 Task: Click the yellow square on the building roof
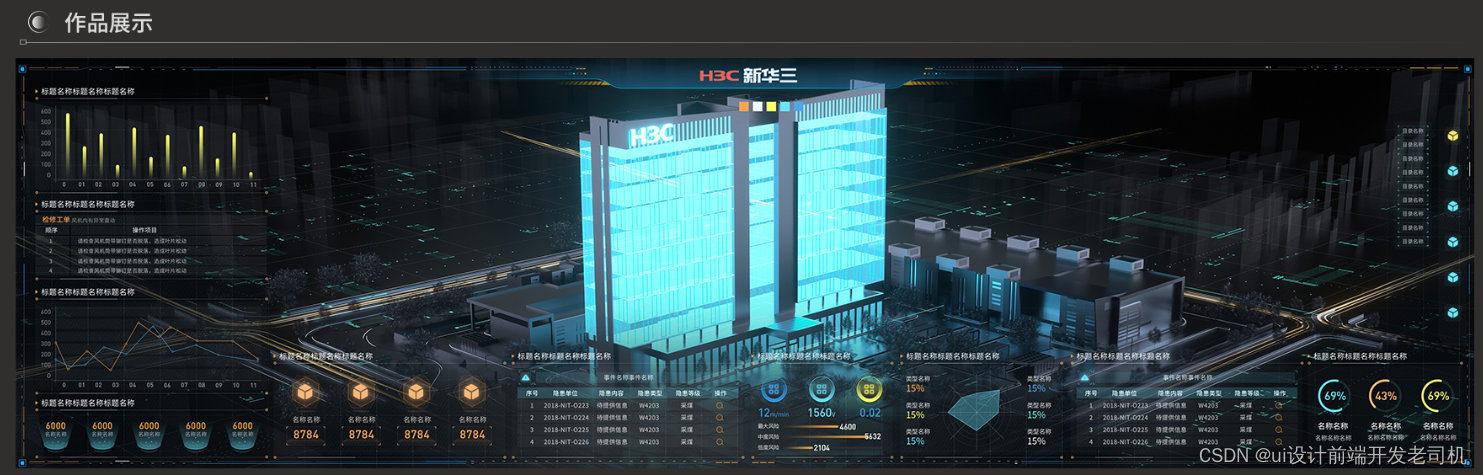[771, 106]
